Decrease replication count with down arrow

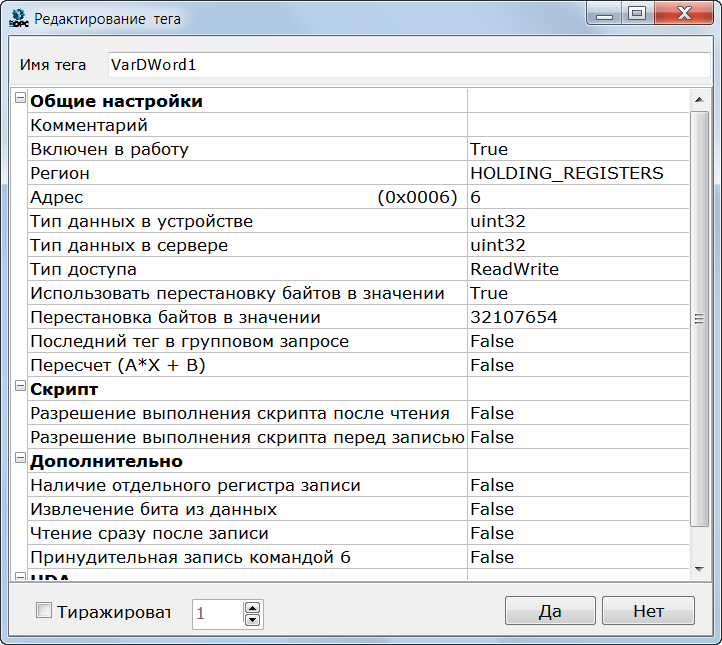tap(253, 620)
